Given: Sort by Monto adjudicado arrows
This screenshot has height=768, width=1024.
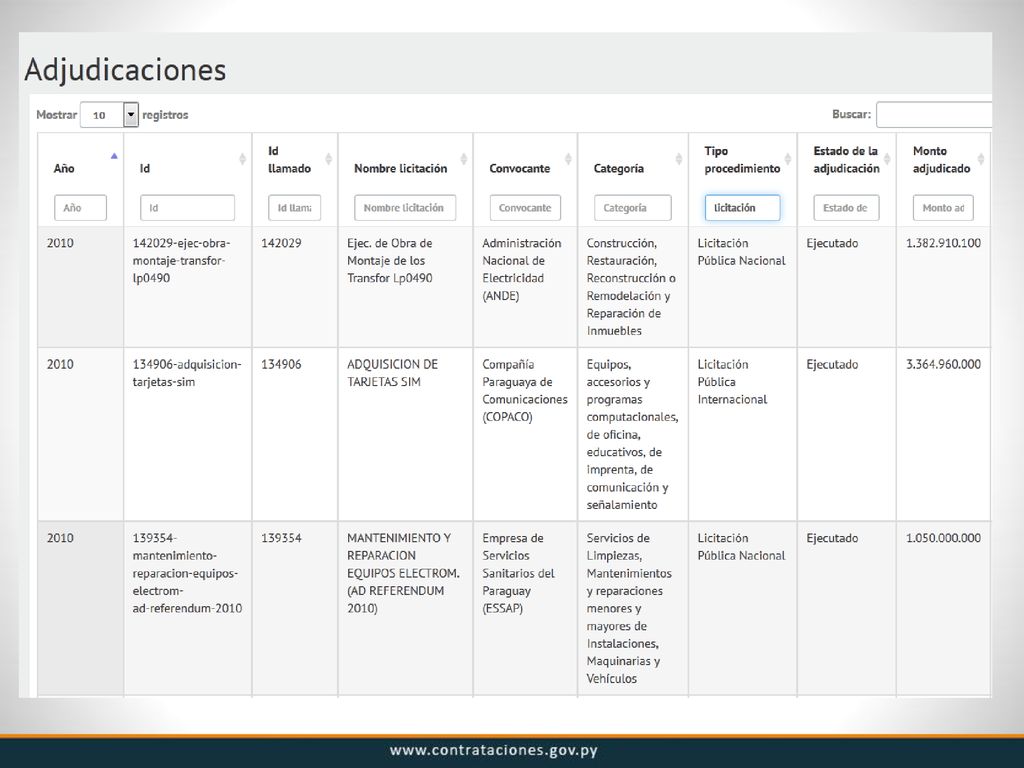Looking at the screenshot, I should point(981,159).
